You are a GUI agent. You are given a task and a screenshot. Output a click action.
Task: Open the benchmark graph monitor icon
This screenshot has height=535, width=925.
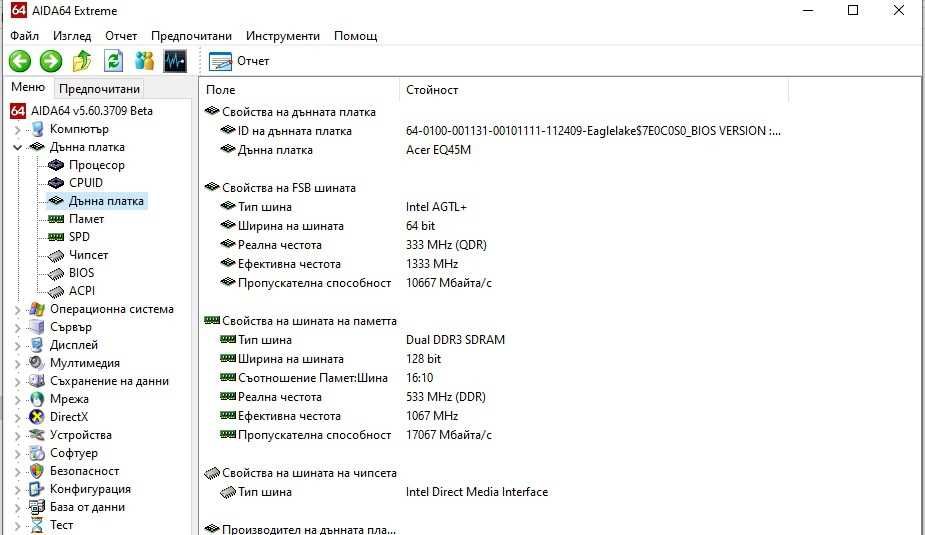click(x=175, y=61)
